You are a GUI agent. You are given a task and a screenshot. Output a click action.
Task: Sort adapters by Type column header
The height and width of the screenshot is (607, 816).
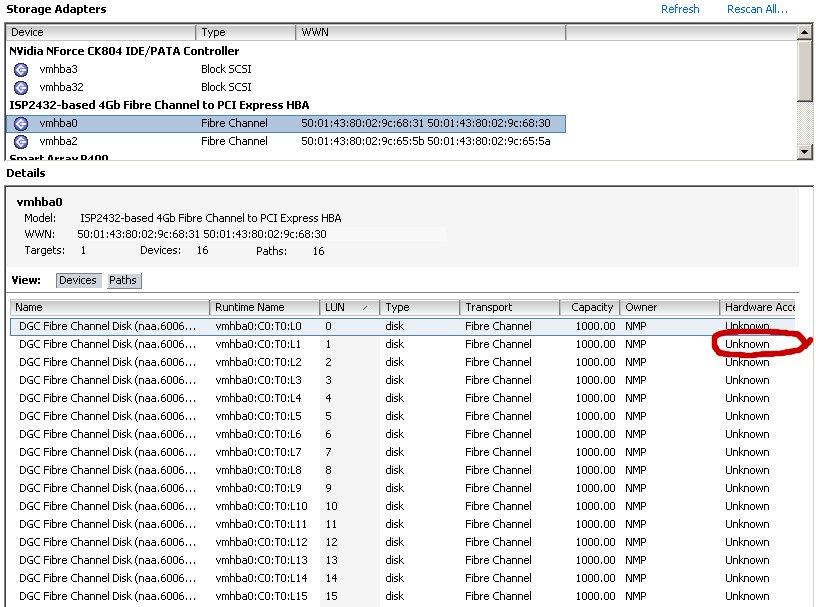(x=246, y=32)
